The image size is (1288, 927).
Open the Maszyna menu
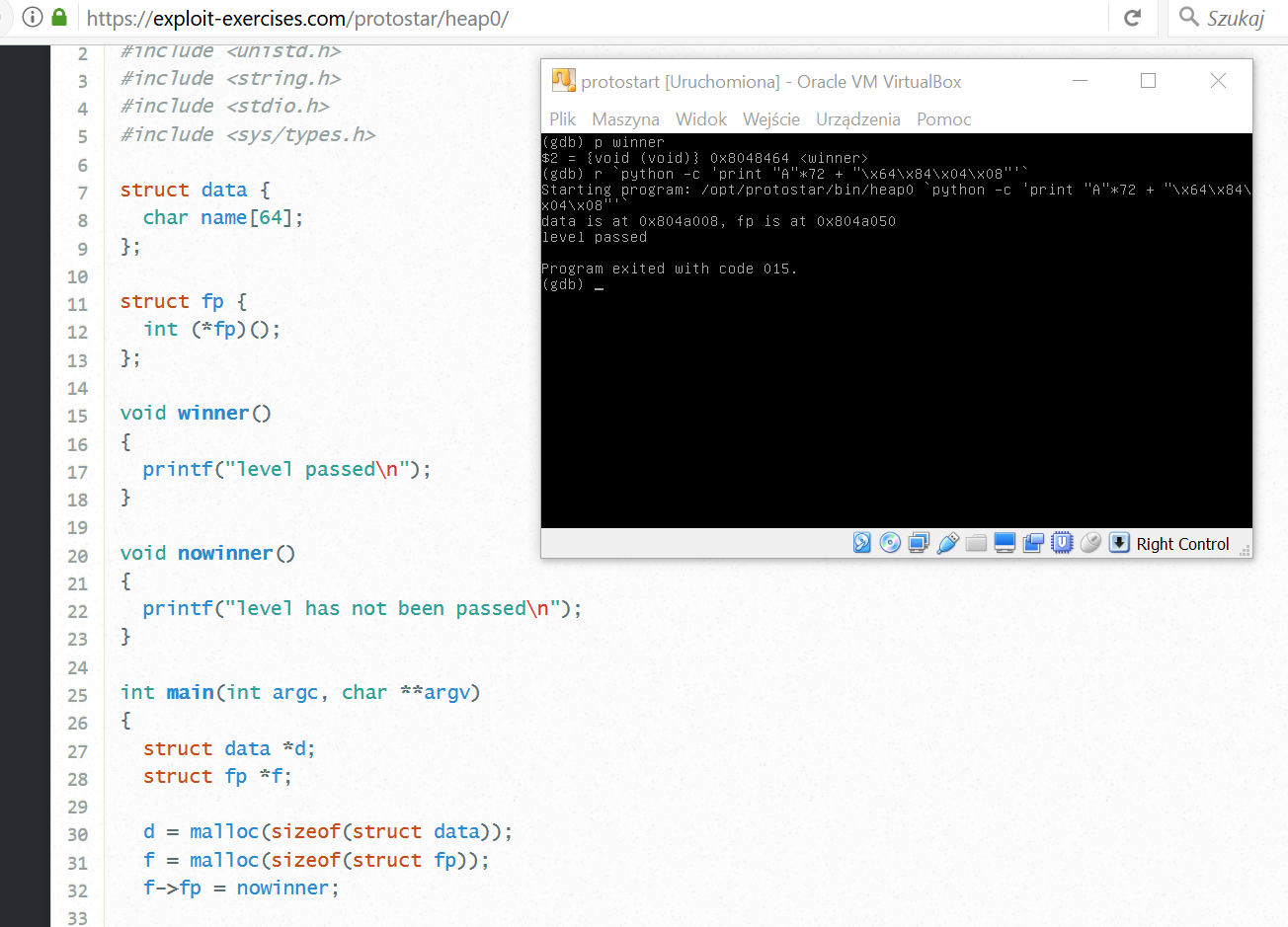(x=625, y=118)
